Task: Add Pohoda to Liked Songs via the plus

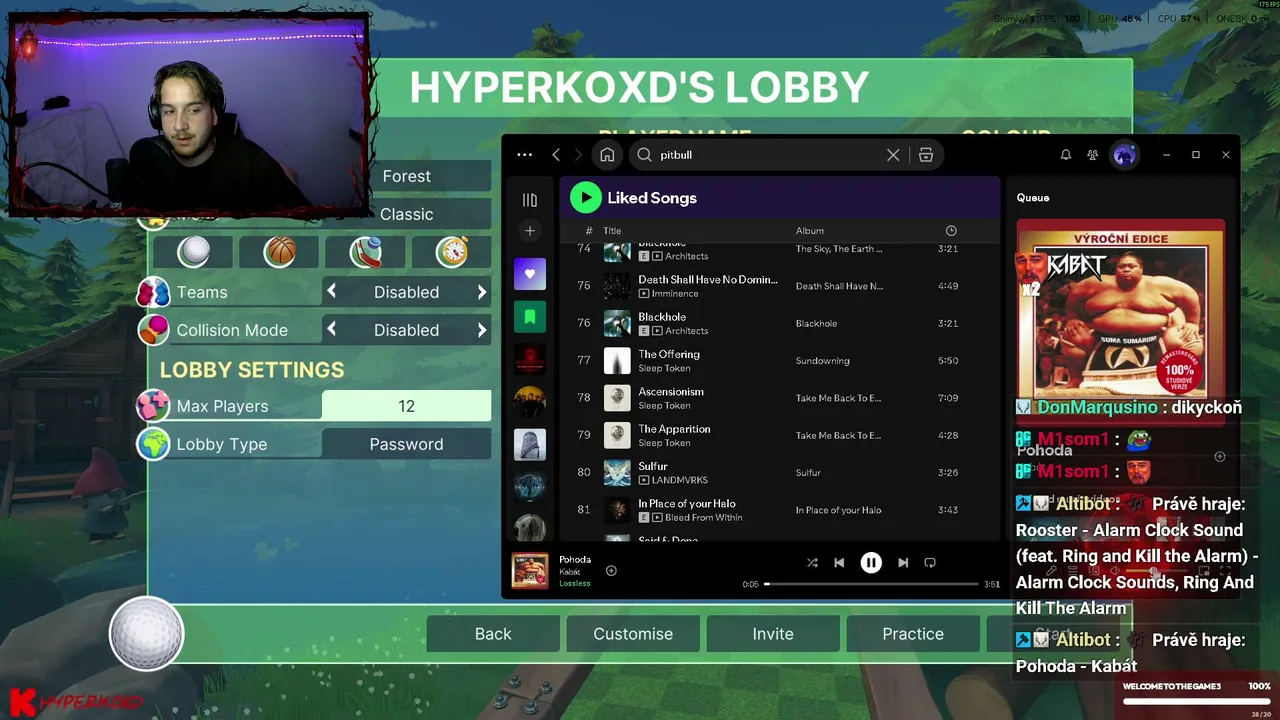Action: point(611,571)
